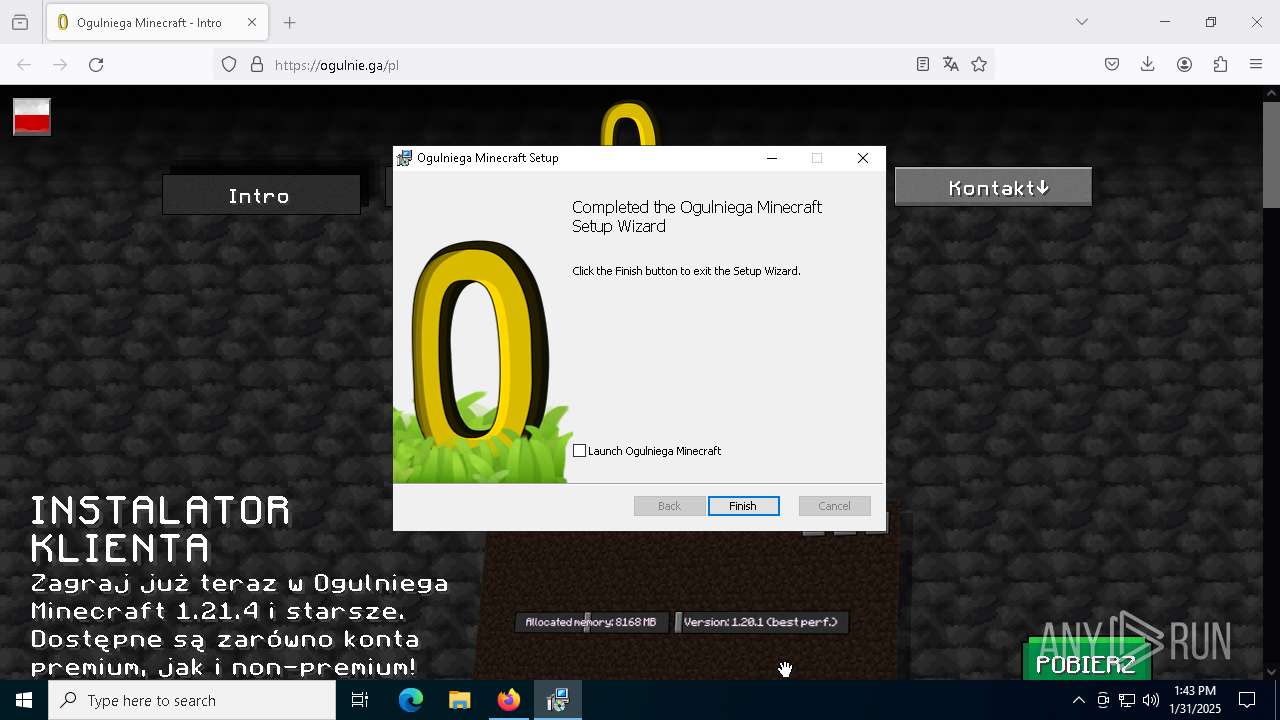Adjust the Allocated memory 8168 MB slider
This screenshot has width=1280, height=720.
coord(591,622)
